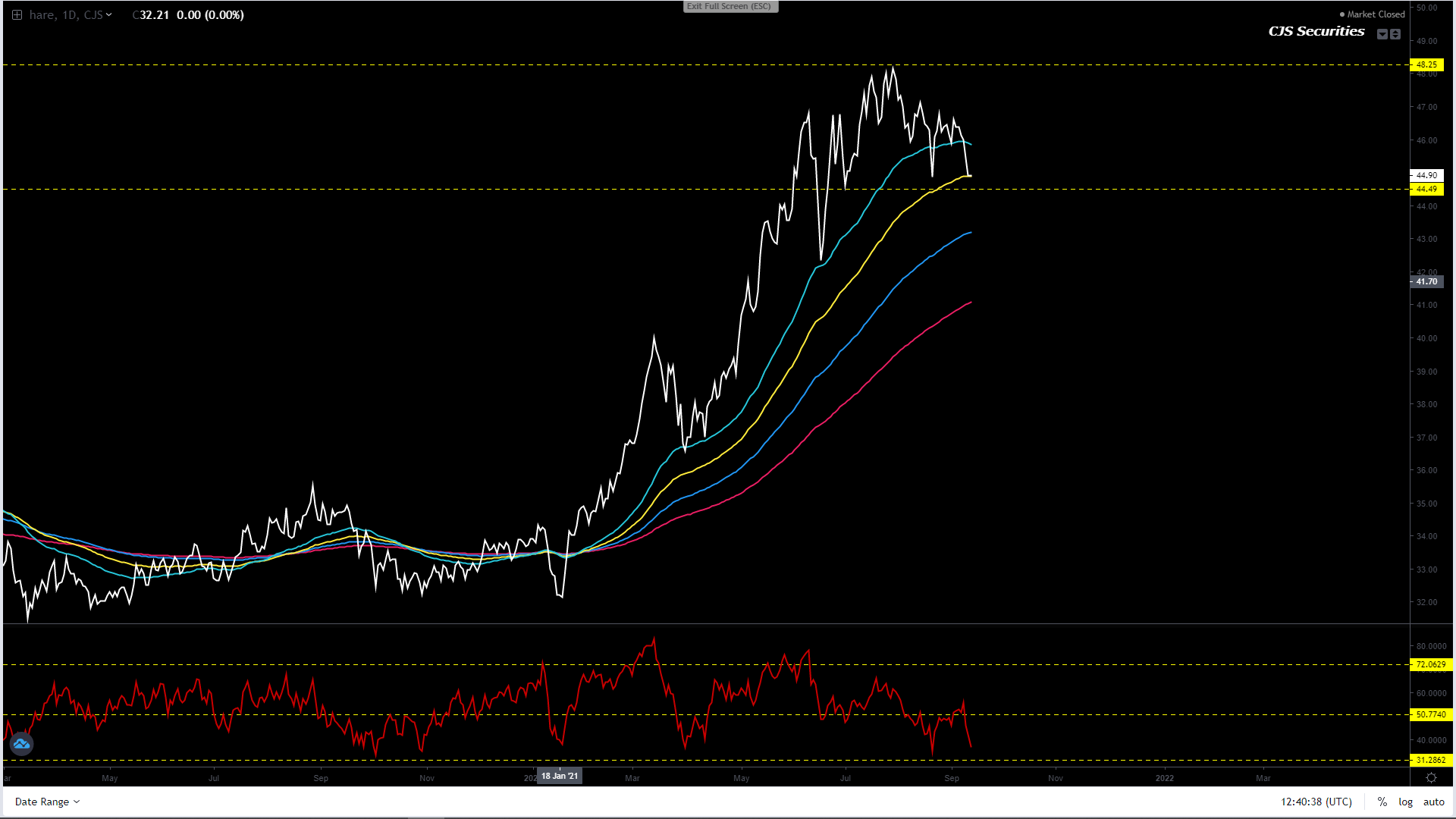Toggle auto scale mode
This screenshot has height=819, width=1456.
tap(1433, 802)
